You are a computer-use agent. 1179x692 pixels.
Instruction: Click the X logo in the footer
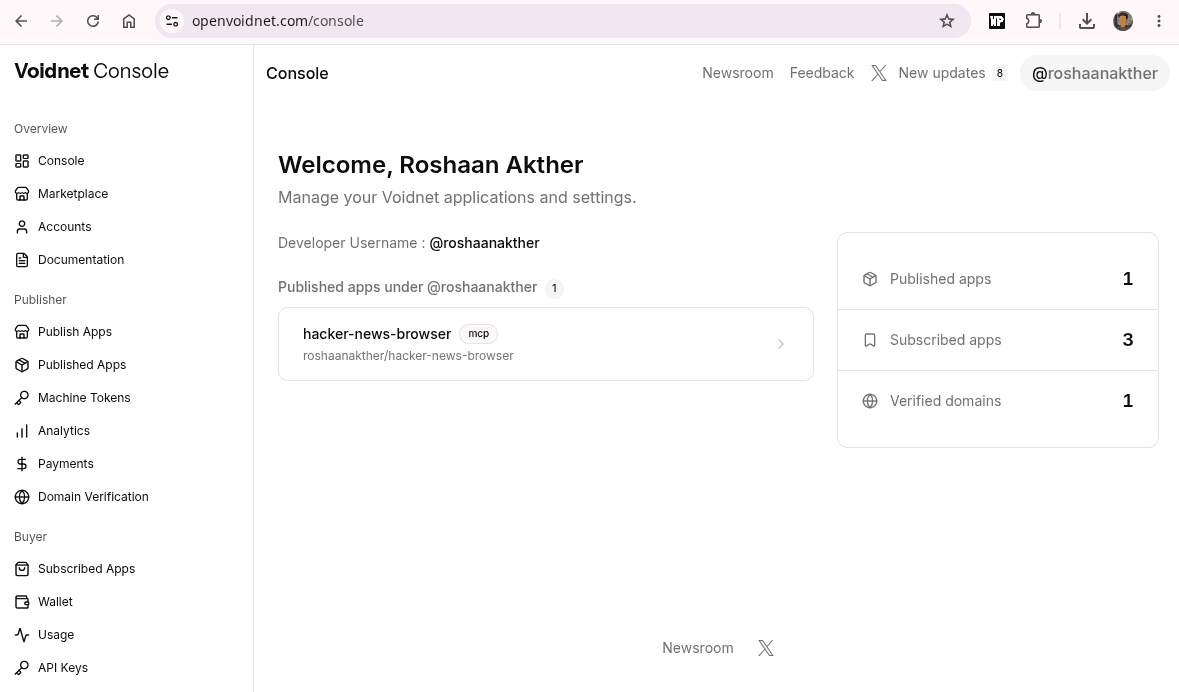click(x=765, y=648)
